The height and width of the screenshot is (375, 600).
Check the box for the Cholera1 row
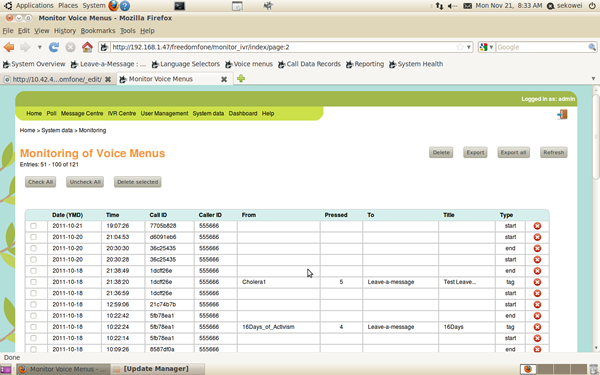tap(34, 282)
